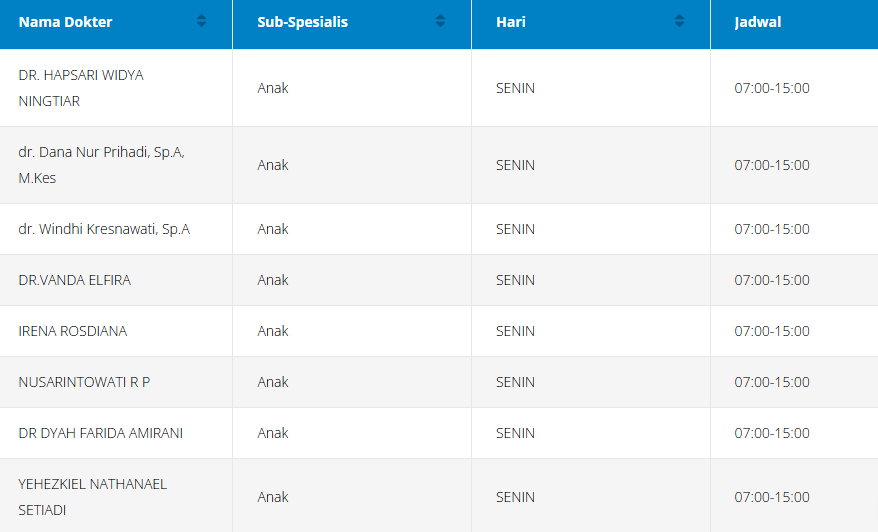Select IRENA ROSDIANA row name
This screenshot has width=878, height=532.
pos(73,331)
